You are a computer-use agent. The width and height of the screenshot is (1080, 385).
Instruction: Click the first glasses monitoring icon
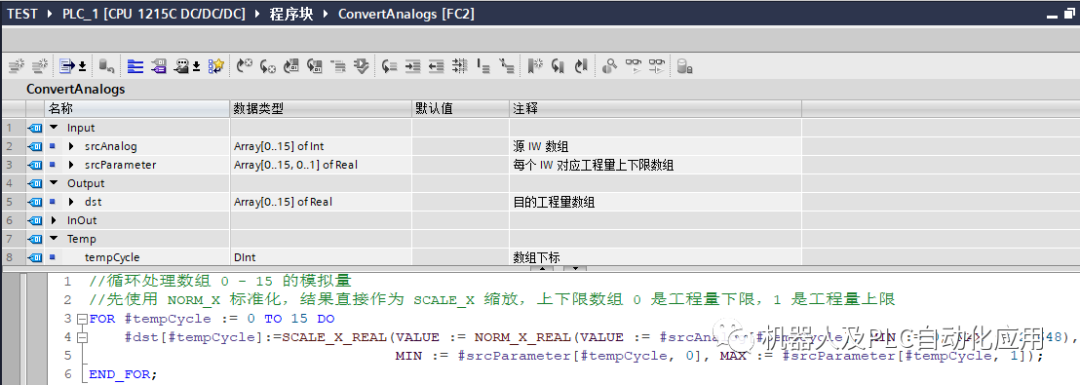[x=633, y=65]
